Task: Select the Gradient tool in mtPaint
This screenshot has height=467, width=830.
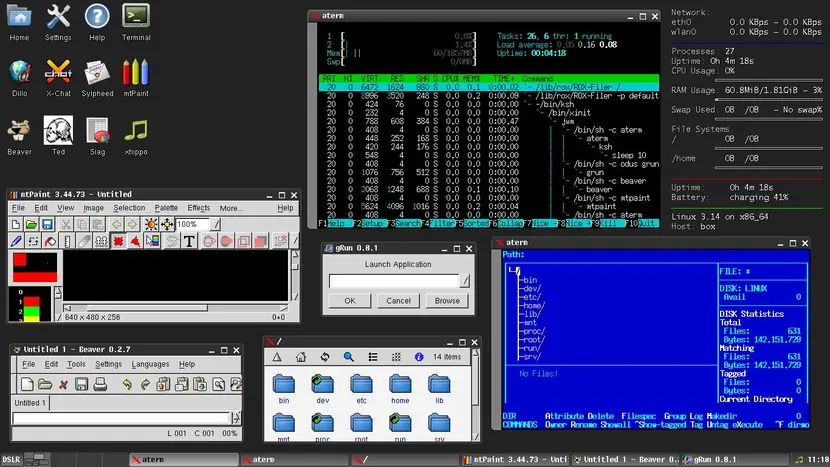Action: click(x=152, y=241)
